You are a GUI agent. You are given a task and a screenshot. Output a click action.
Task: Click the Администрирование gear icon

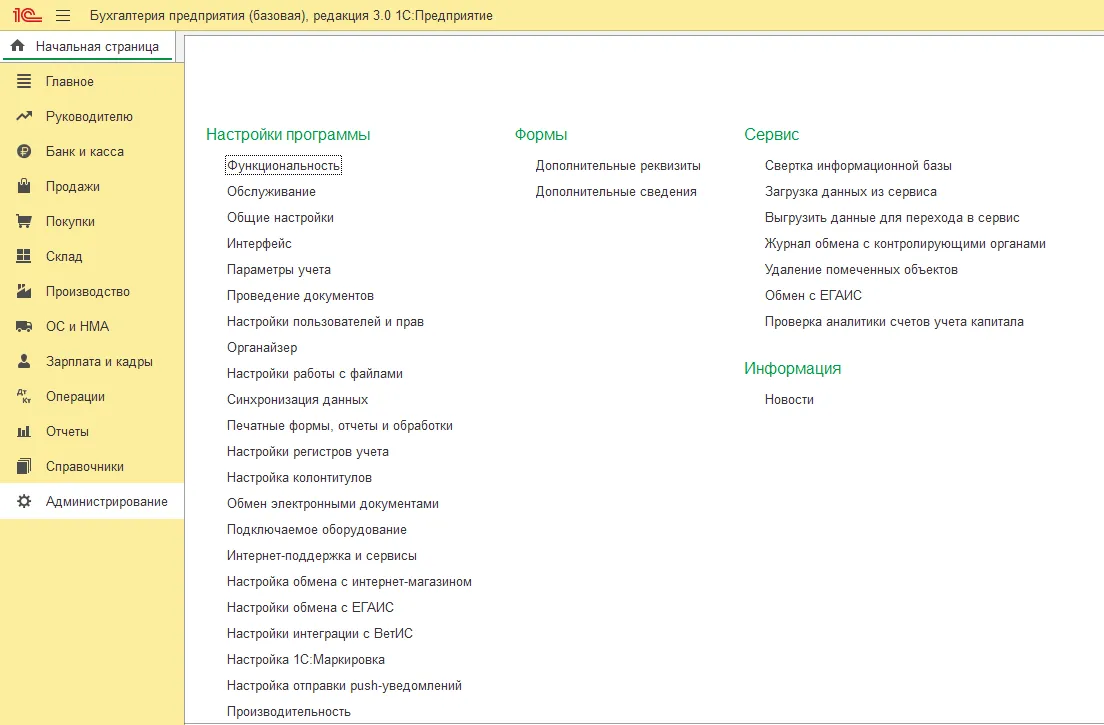pos(24,501)
